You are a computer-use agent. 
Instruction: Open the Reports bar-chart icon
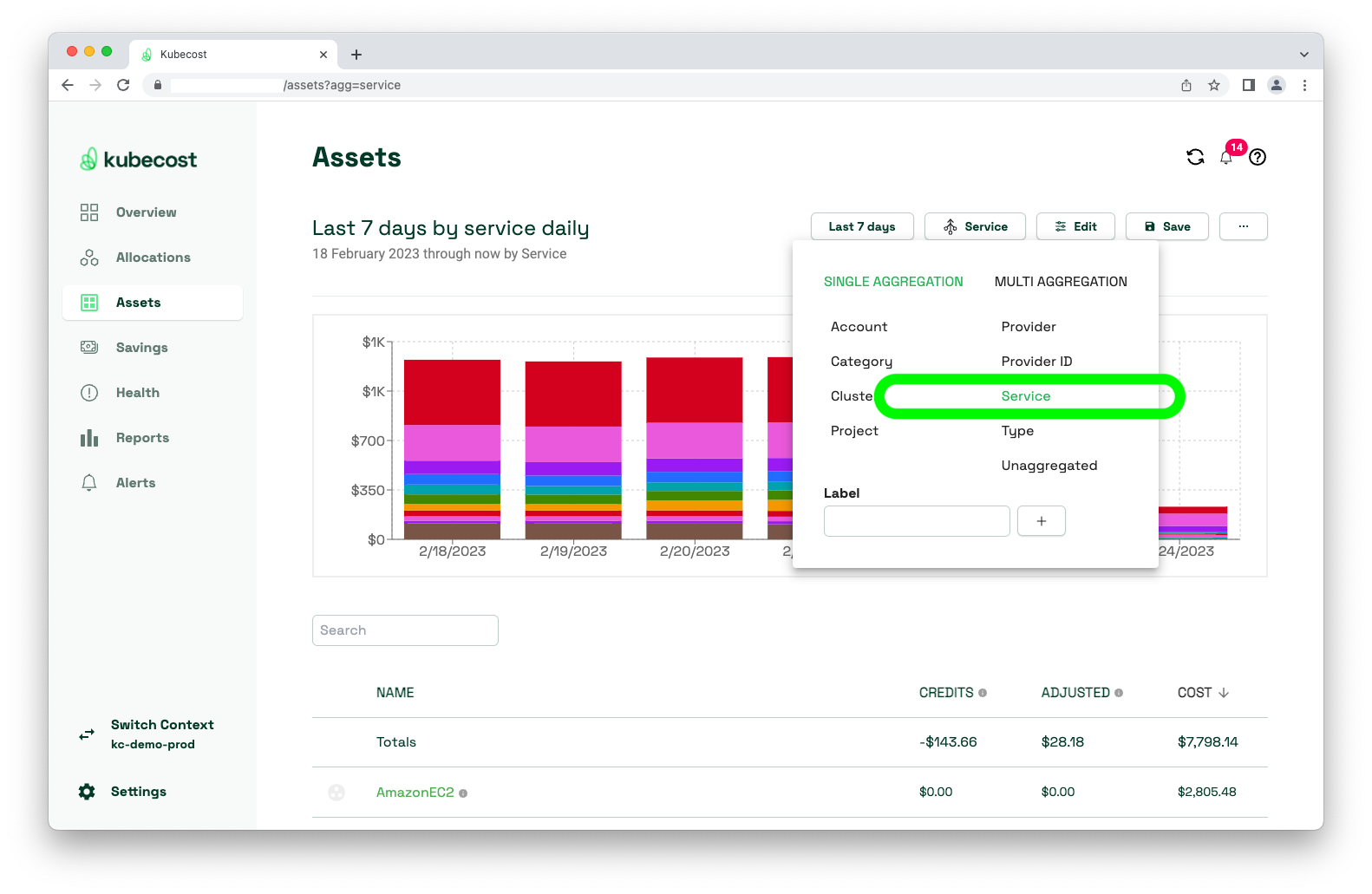89,438
